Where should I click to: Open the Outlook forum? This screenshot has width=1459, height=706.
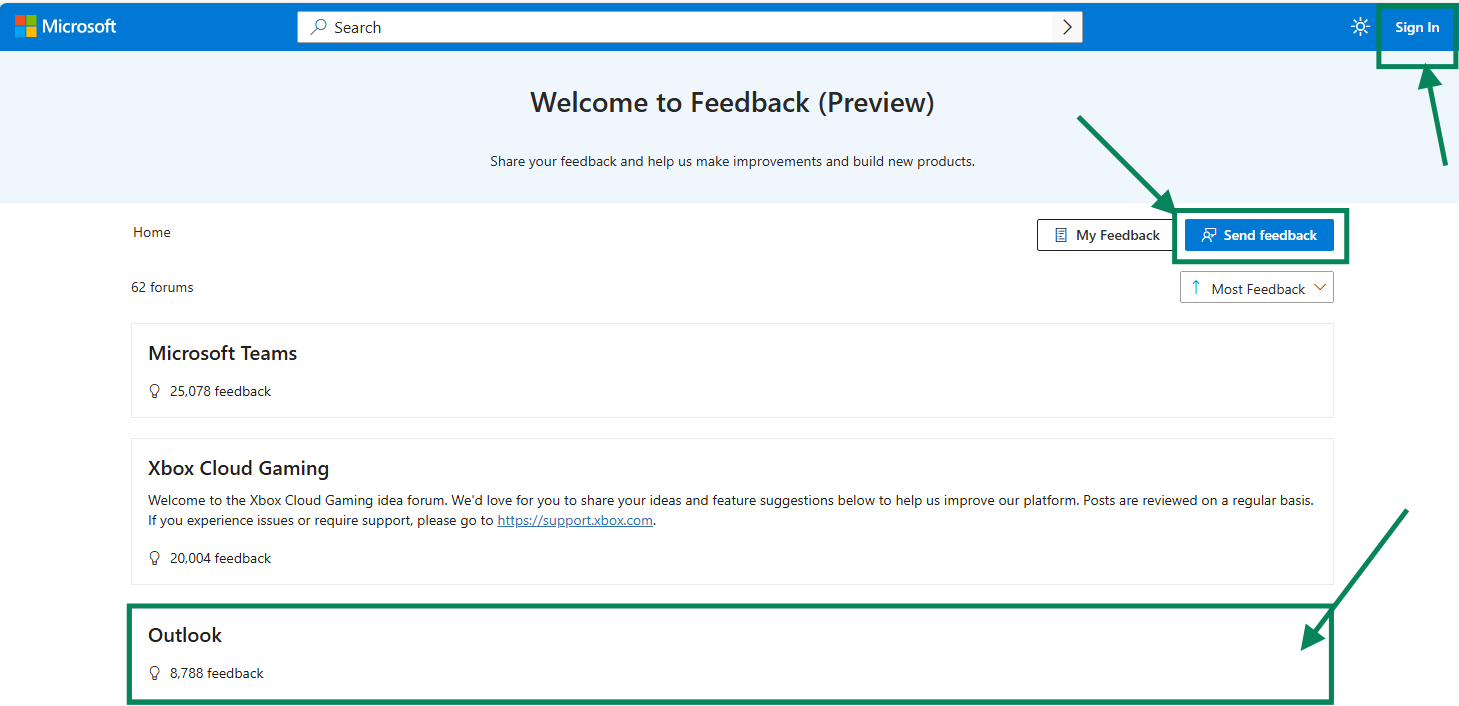pos(732,653)
